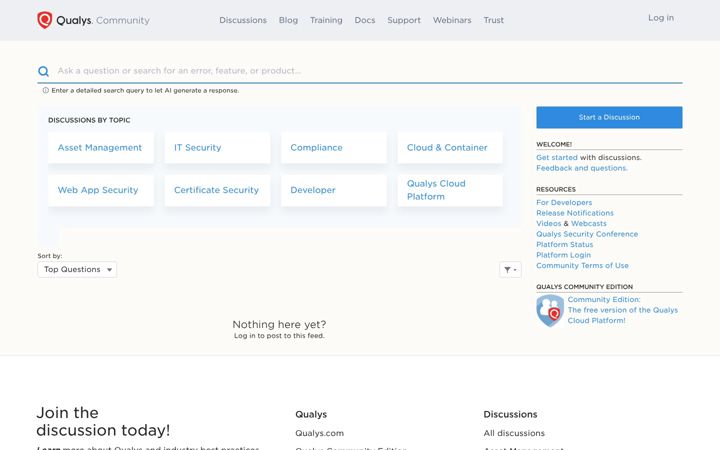Open the Compliance topic card
Screen dimensions: 720x450
pyautogui.click(x=334, y=148)
